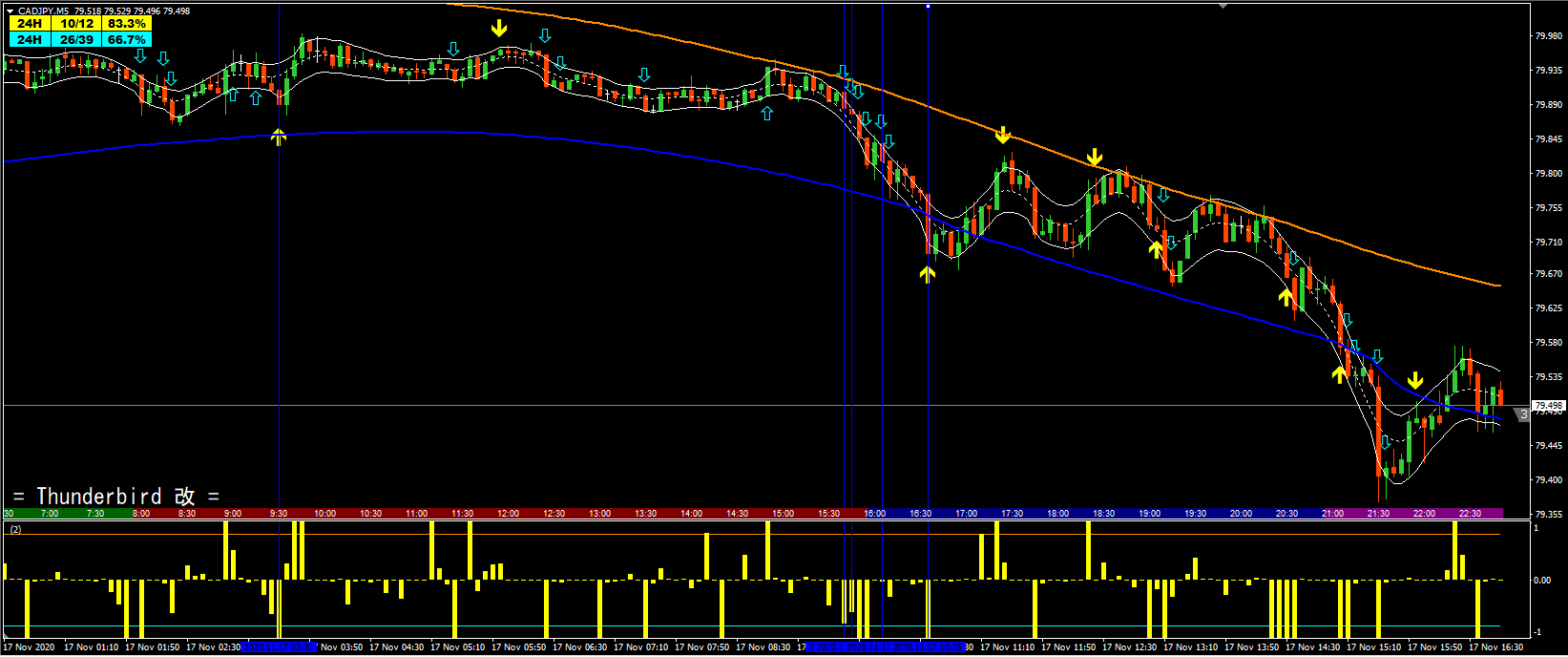Click the Thunderbird 改 indicator label
Viewport: 1568px width, 657px height.
pyautogui.click(x=115, y=496)
